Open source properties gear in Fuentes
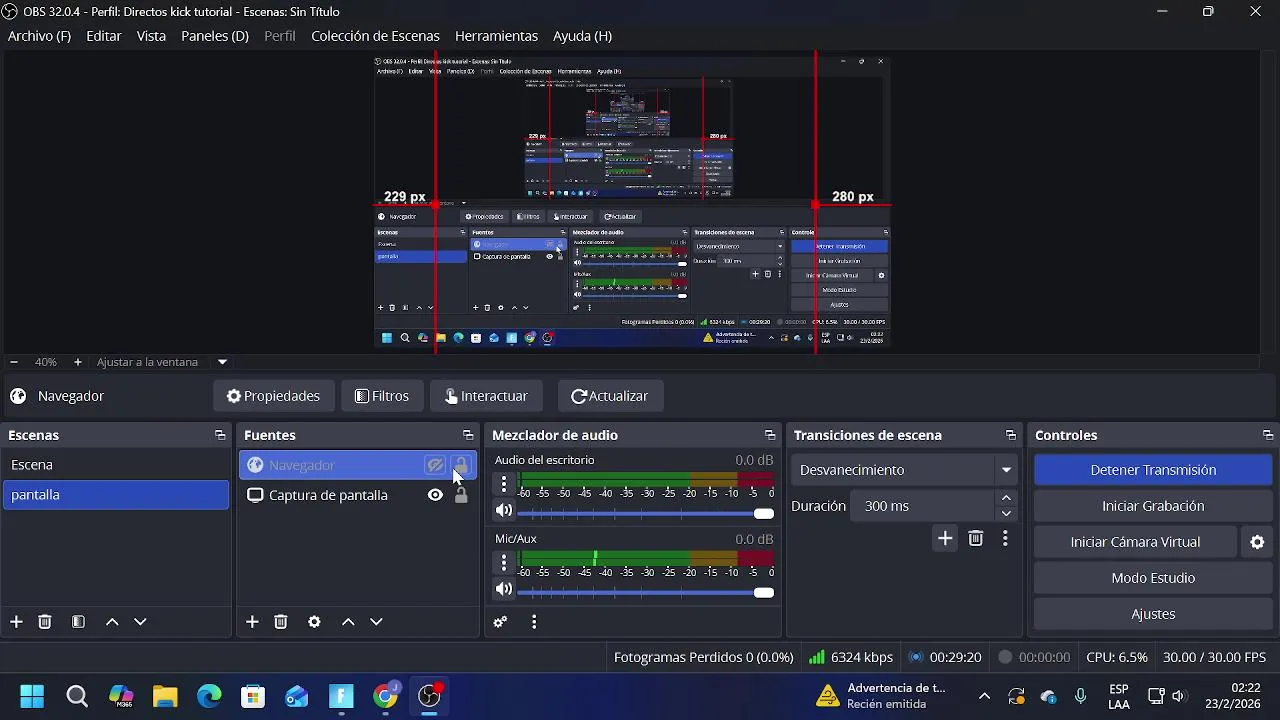 [x=314, y=622]
